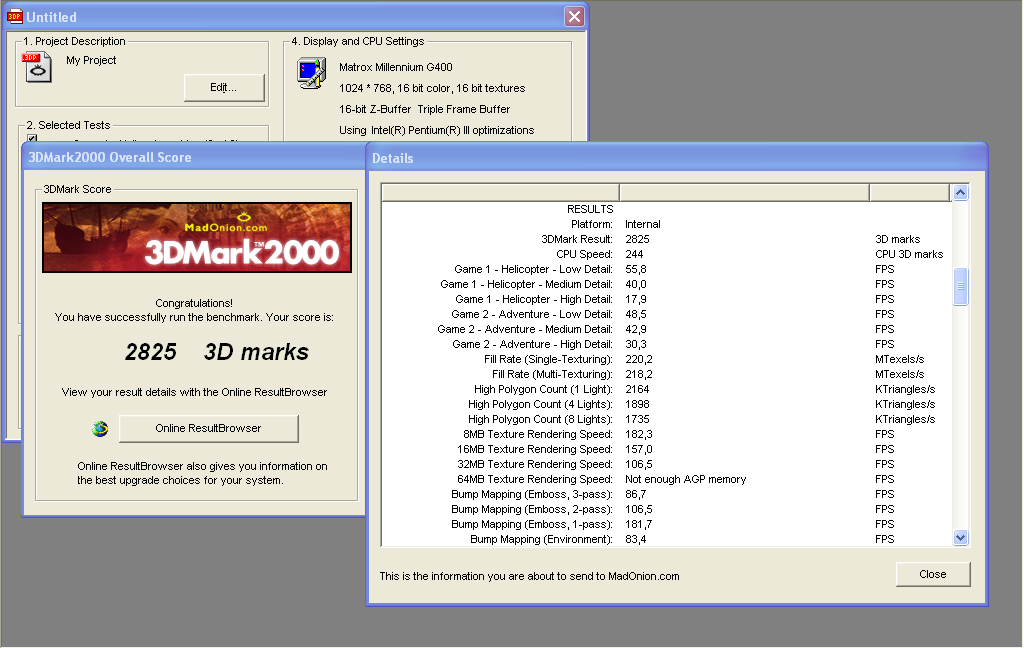This screenshot has width=1024, height=648.
Task: Select Bump Mapping (Emboss, 1-pass) row
Action: (666, 525)
